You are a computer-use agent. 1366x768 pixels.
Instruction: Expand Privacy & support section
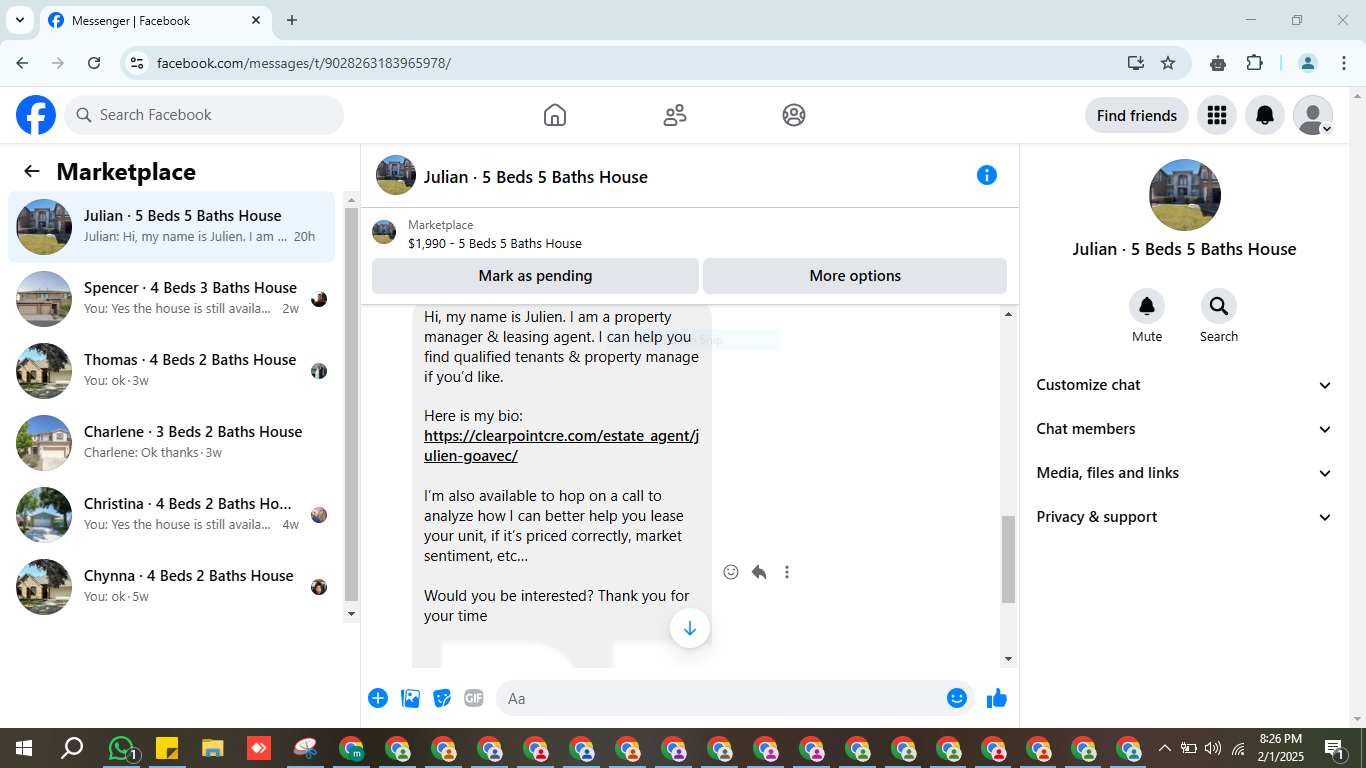point(1185,517)
